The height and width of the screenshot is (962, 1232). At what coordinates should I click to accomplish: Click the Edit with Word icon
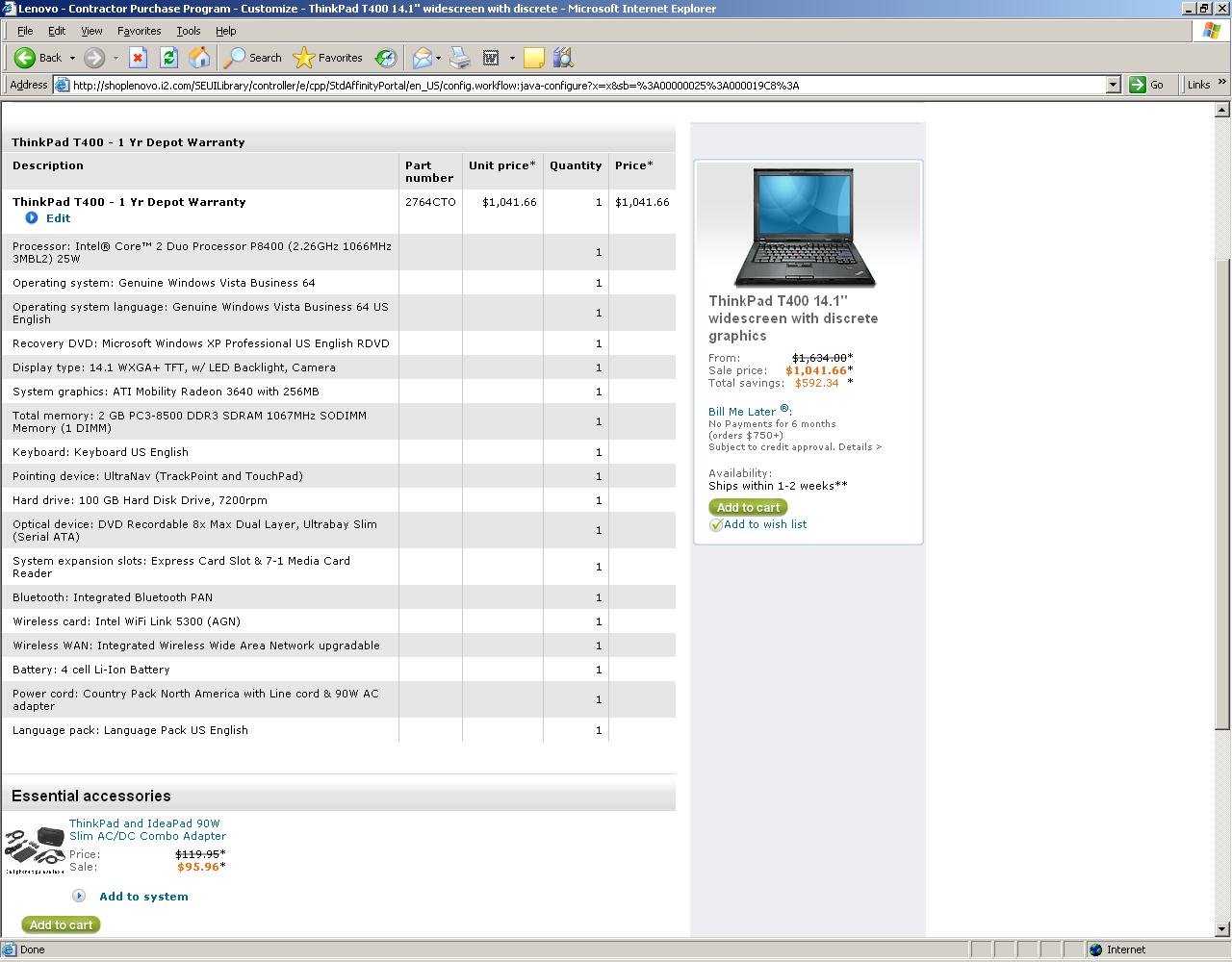pyautogui.click(x=491, y=58)
